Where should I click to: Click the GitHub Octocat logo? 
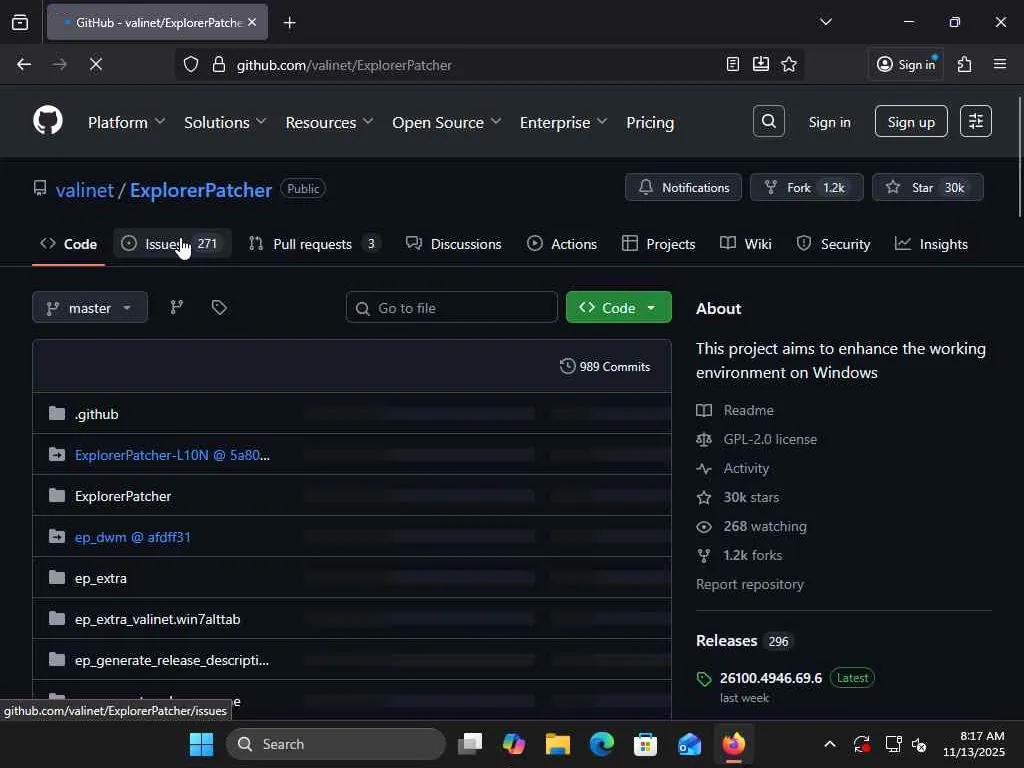[48, 121]
